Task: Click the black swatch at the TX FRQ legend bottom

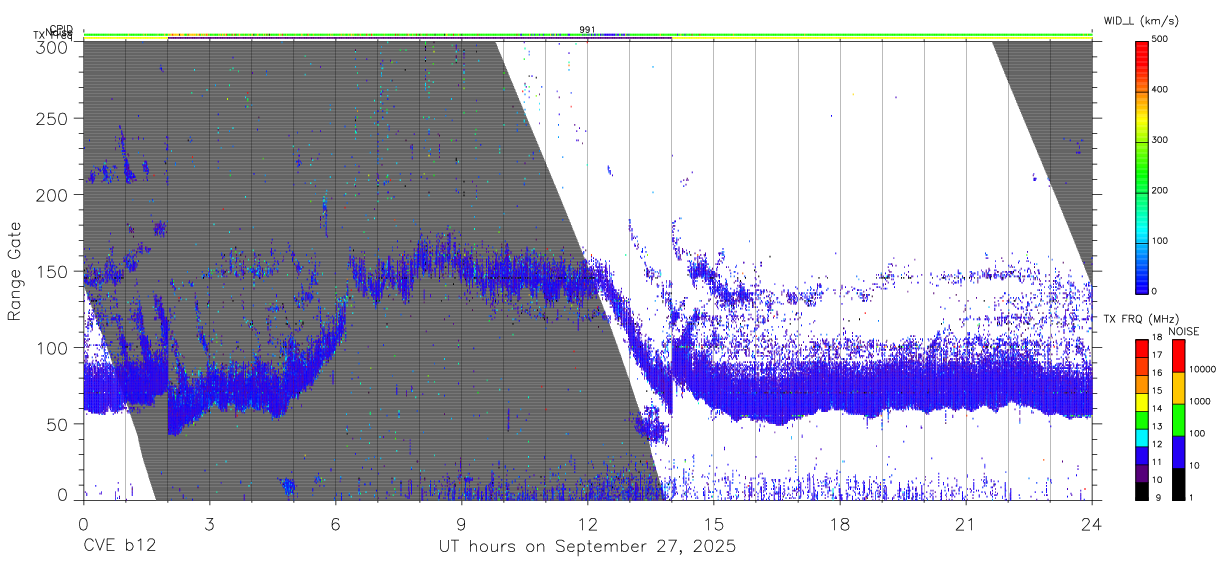Action: tap(1141, 490)
